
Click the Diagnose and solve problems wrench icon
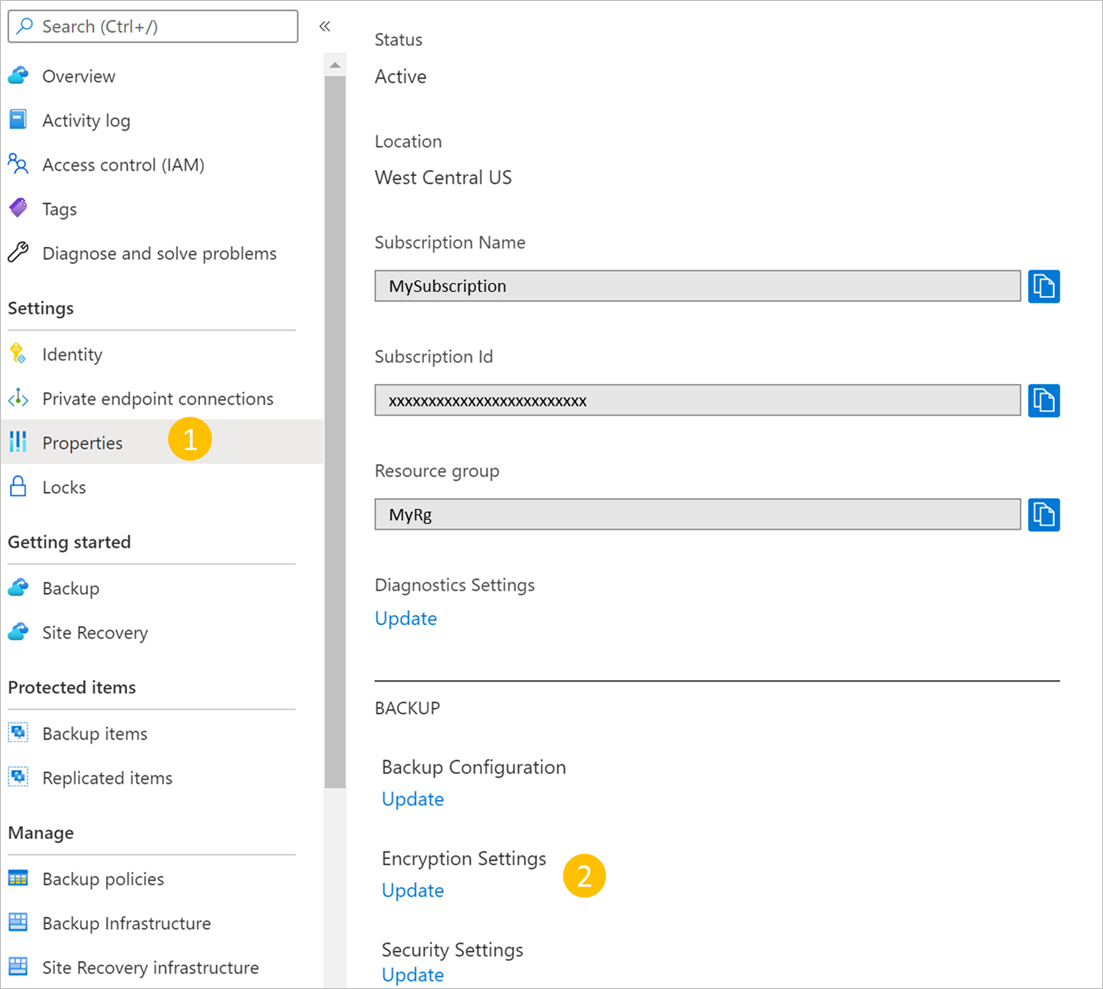(18, 253)
